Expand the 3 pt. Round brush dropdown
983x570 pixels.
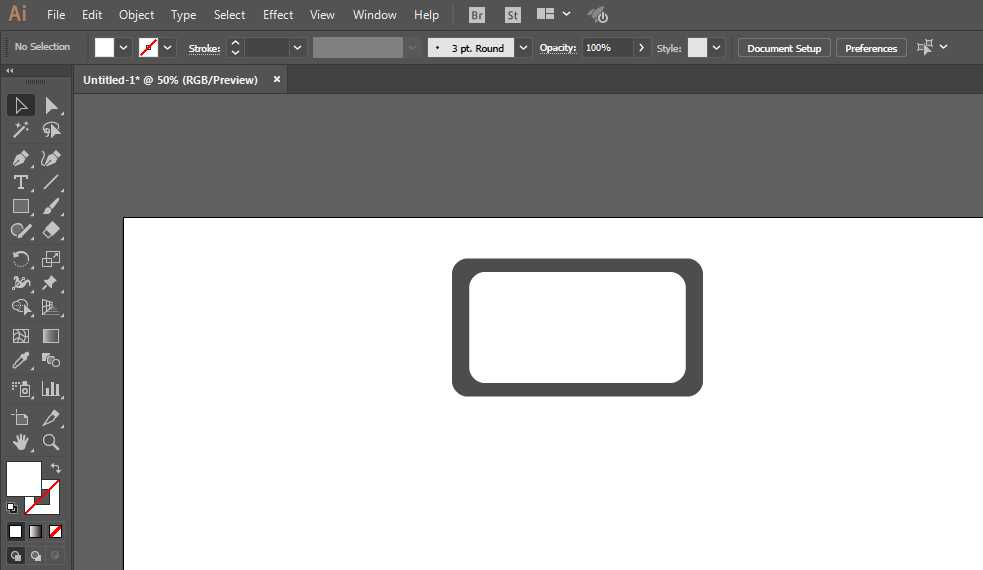(x=523, y=48)
